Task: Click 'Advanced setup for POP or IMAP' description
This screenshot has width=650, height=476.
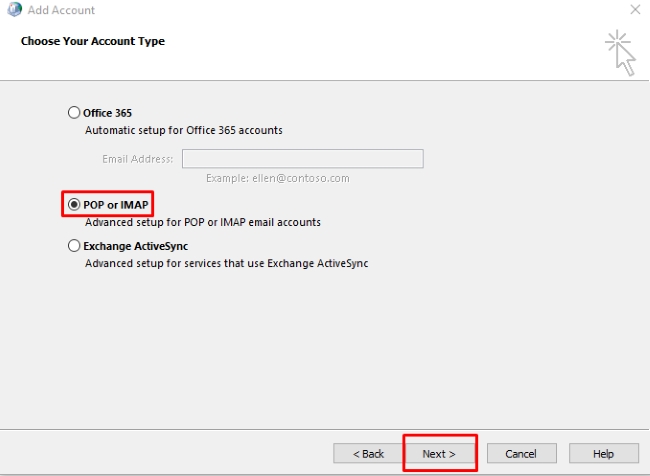Action: [x=203, y=222]
